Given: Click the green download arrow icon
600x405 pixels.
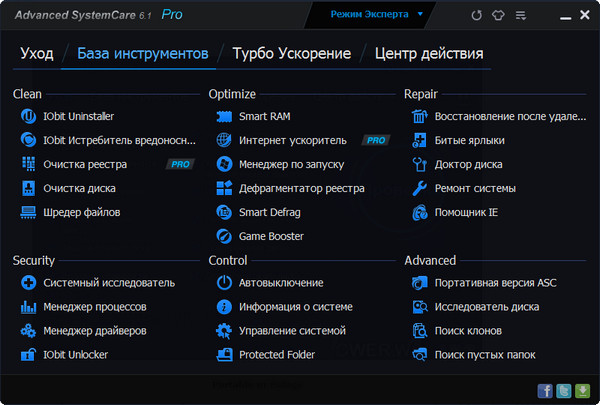Looking at the screenshot, I should 581,390.
